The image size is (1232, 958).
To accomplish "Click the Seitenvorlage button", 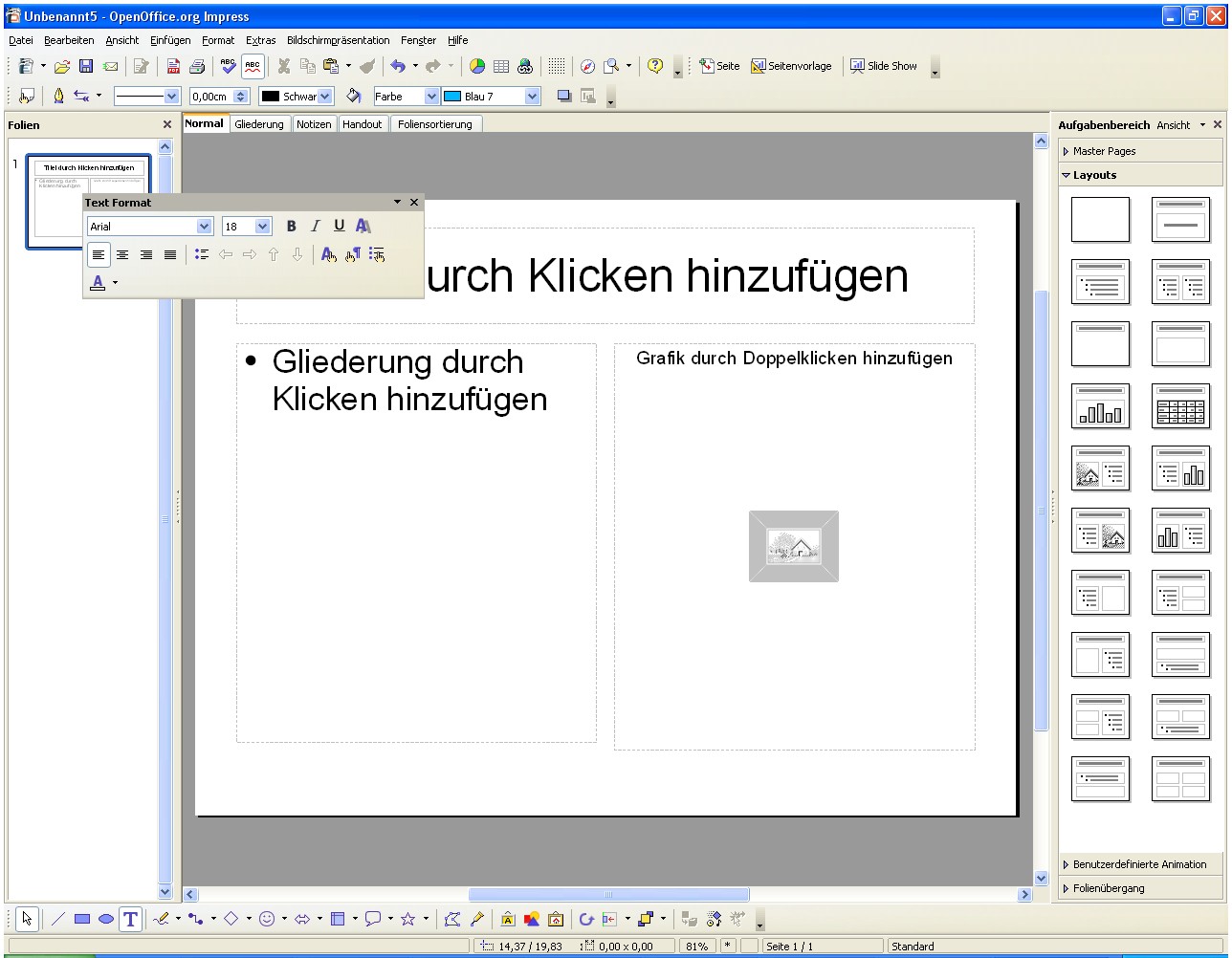I will 791,66.
